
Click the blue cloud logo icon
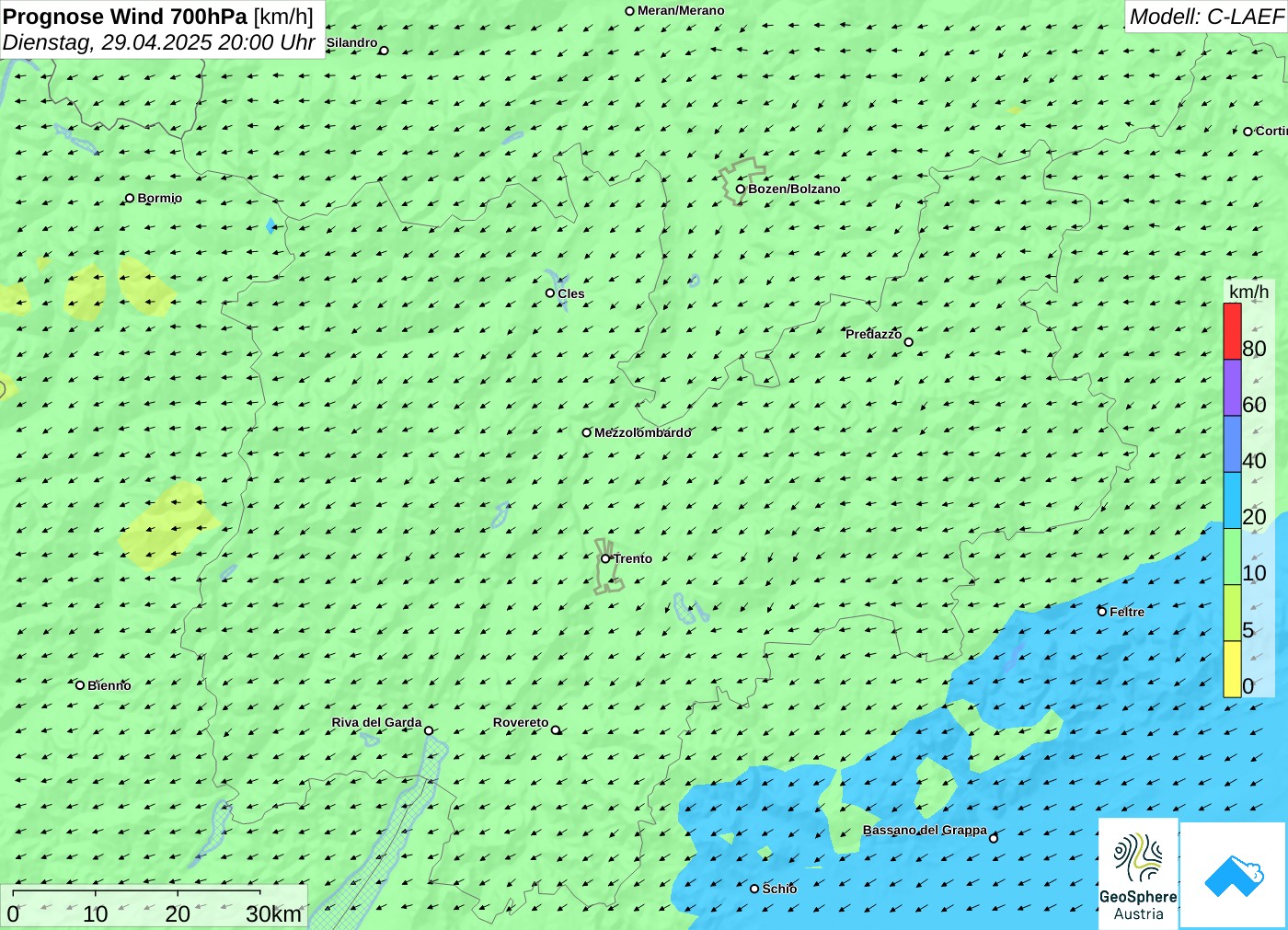click(1234, 875)
